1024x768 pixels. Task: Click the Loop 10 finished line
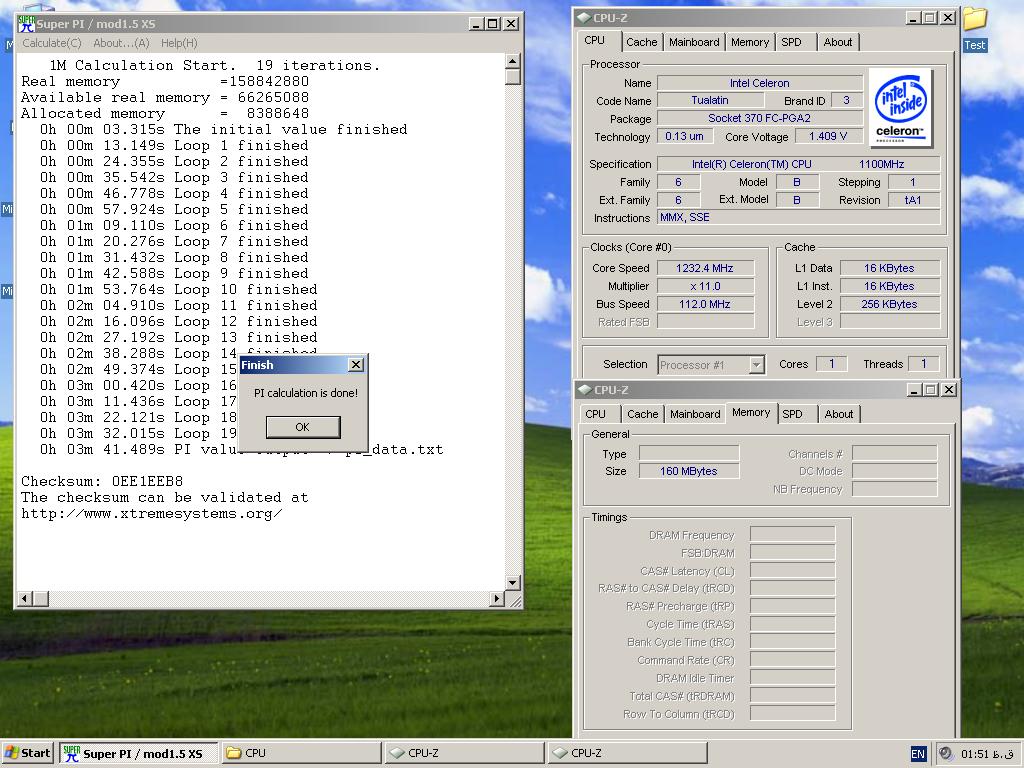pyautogui.click(x=179, y=289)
